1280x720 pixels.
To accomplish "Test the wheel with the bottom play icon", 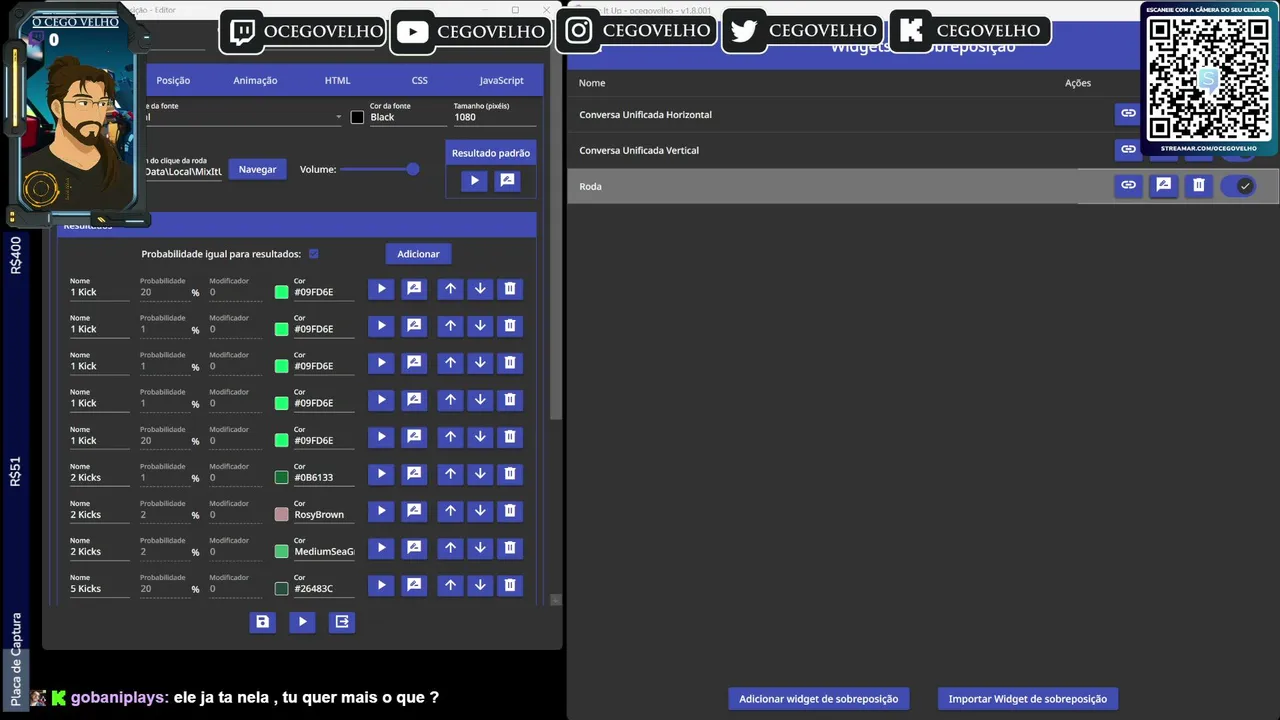I will 302,622.
